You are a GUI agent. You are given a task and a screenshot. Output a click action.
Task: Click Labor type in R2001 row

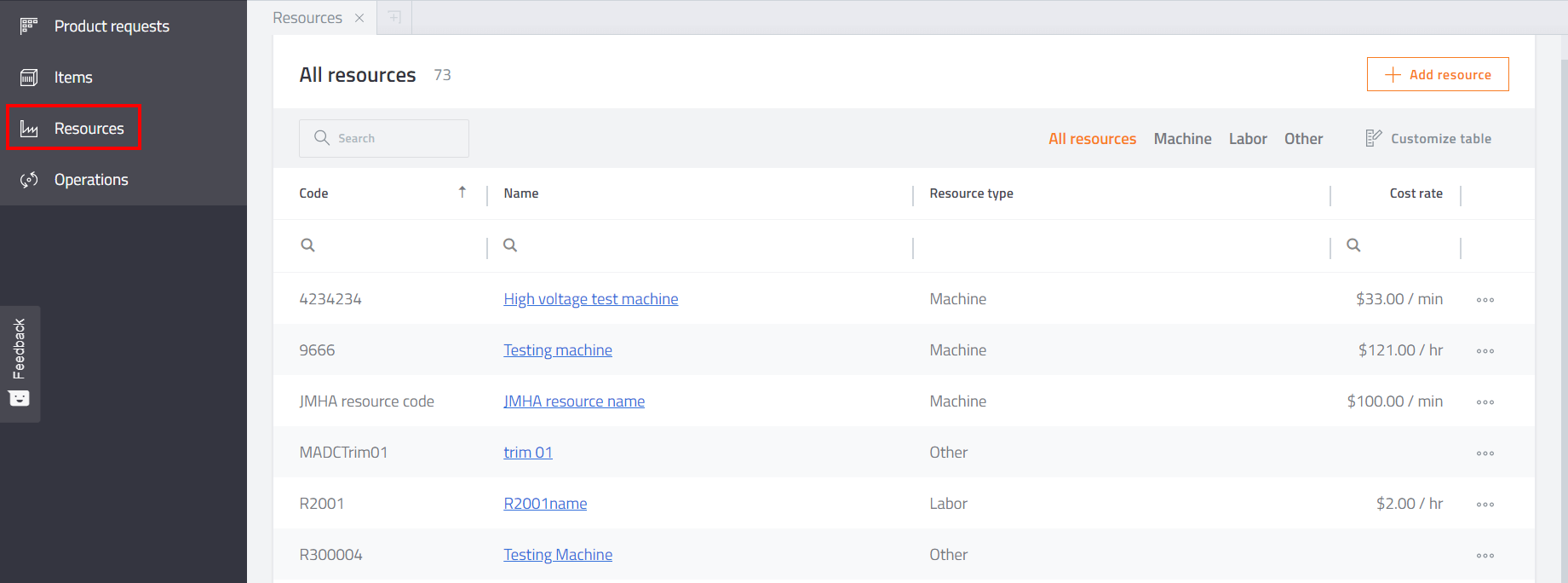948,504
